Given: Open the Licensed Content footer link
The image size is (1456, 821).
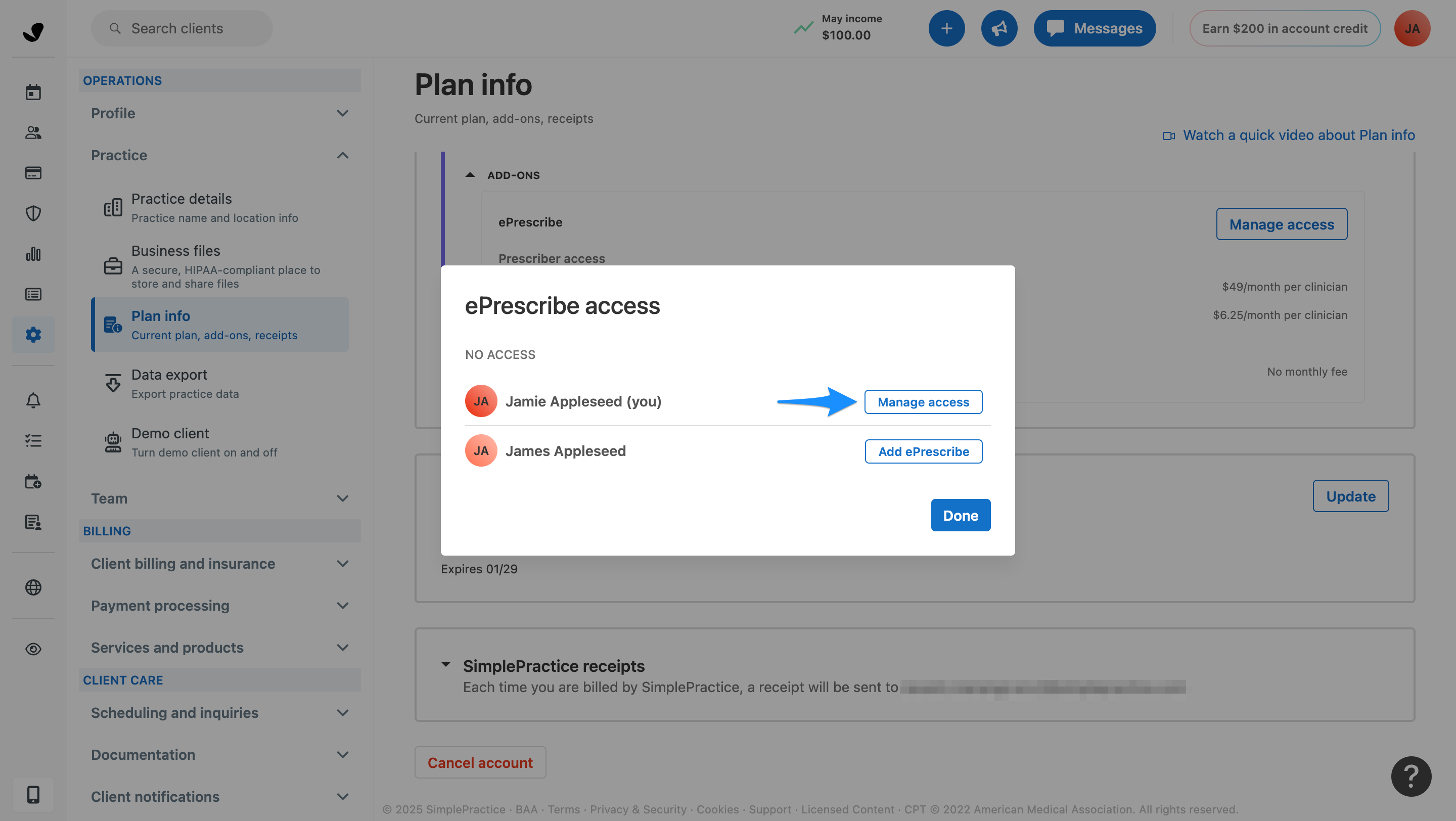Looking at the screenshot, I should pyautogui.click(x=847, y=809).
